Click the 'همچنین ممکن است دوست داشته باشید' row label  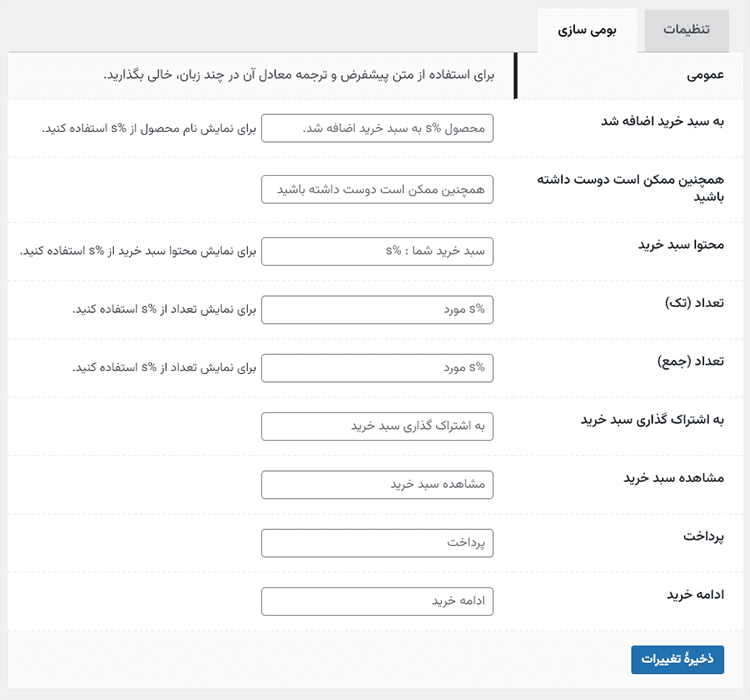tap(630, 188)
